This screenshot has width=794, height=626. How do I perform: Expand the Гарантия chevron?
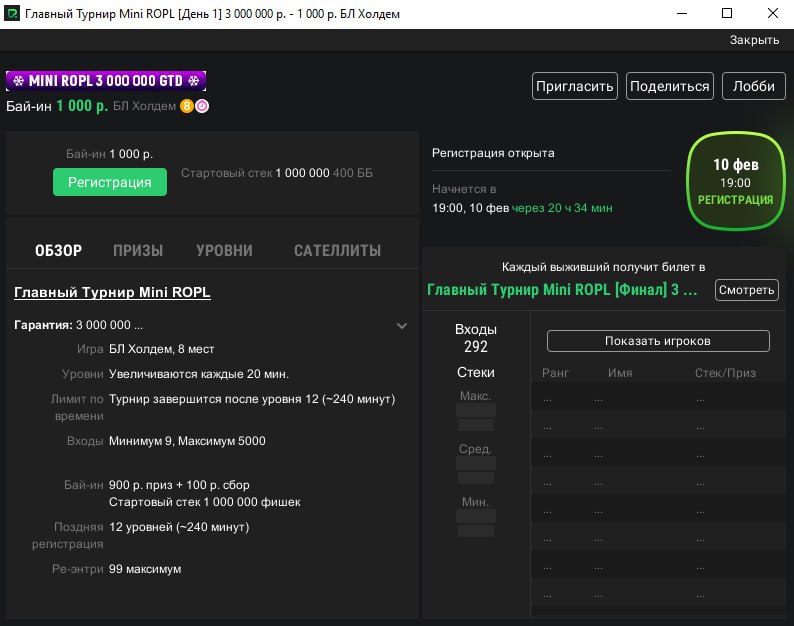click(x=402, y=326)
